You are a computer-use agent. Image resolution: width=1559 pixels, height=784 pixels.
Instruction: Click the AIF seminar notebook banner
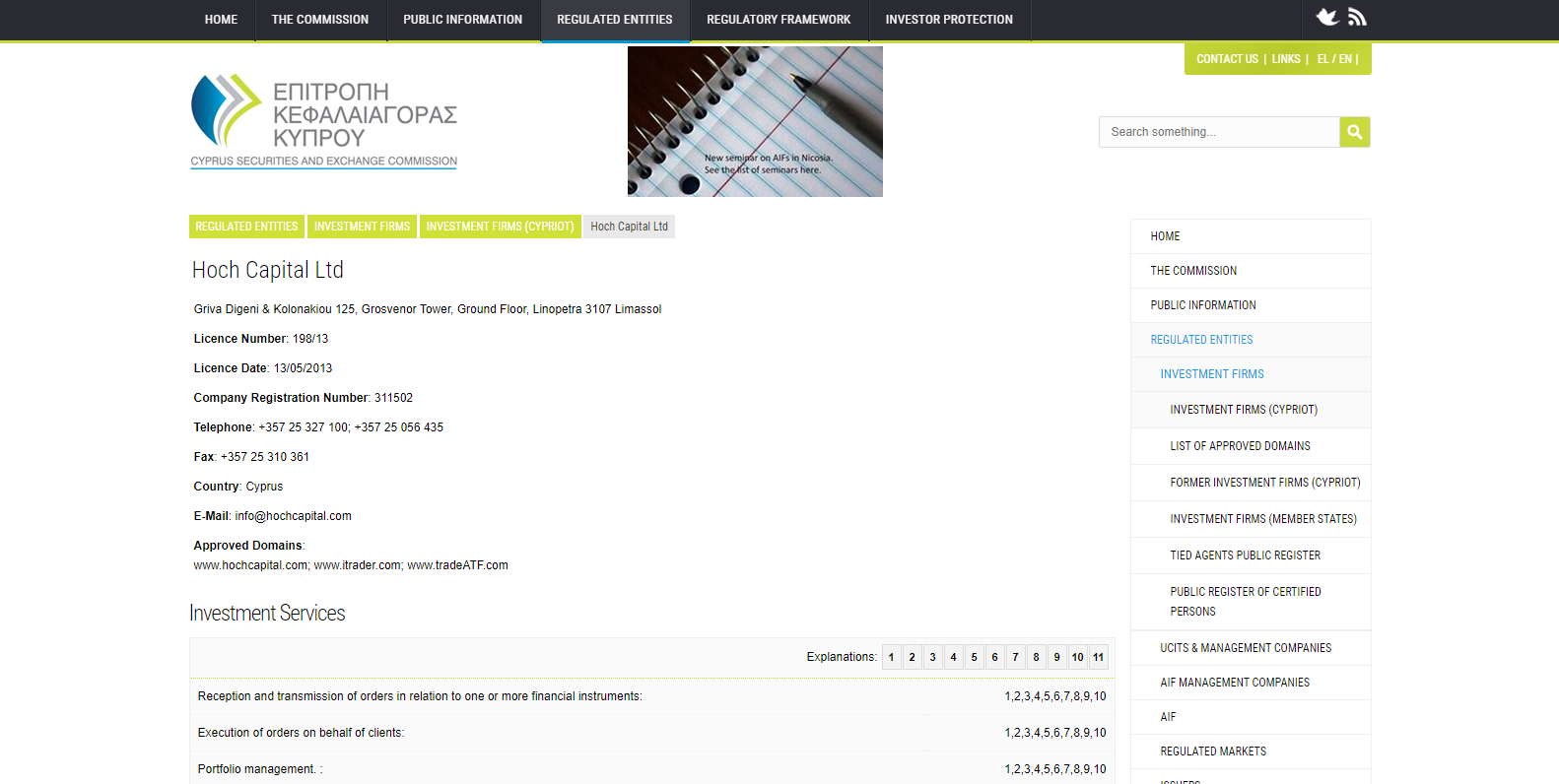[x=755, y=121]
